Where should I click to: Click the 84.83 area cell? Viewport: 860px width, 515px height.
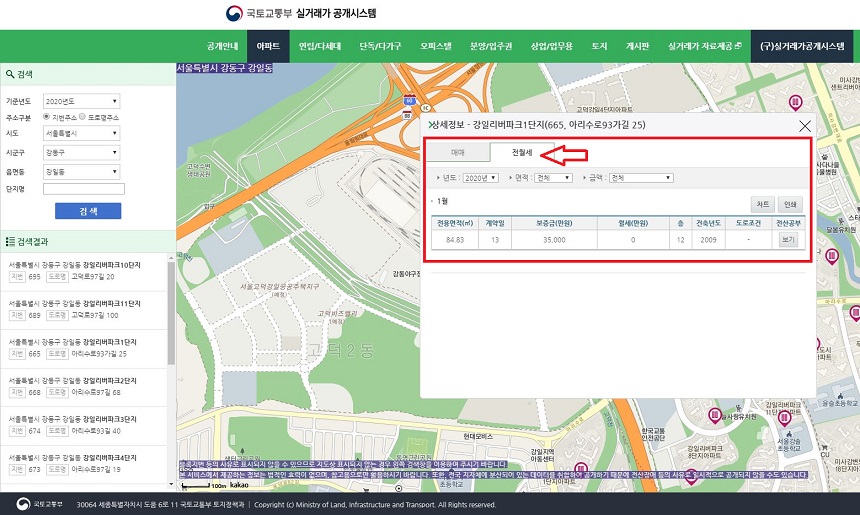455,240
